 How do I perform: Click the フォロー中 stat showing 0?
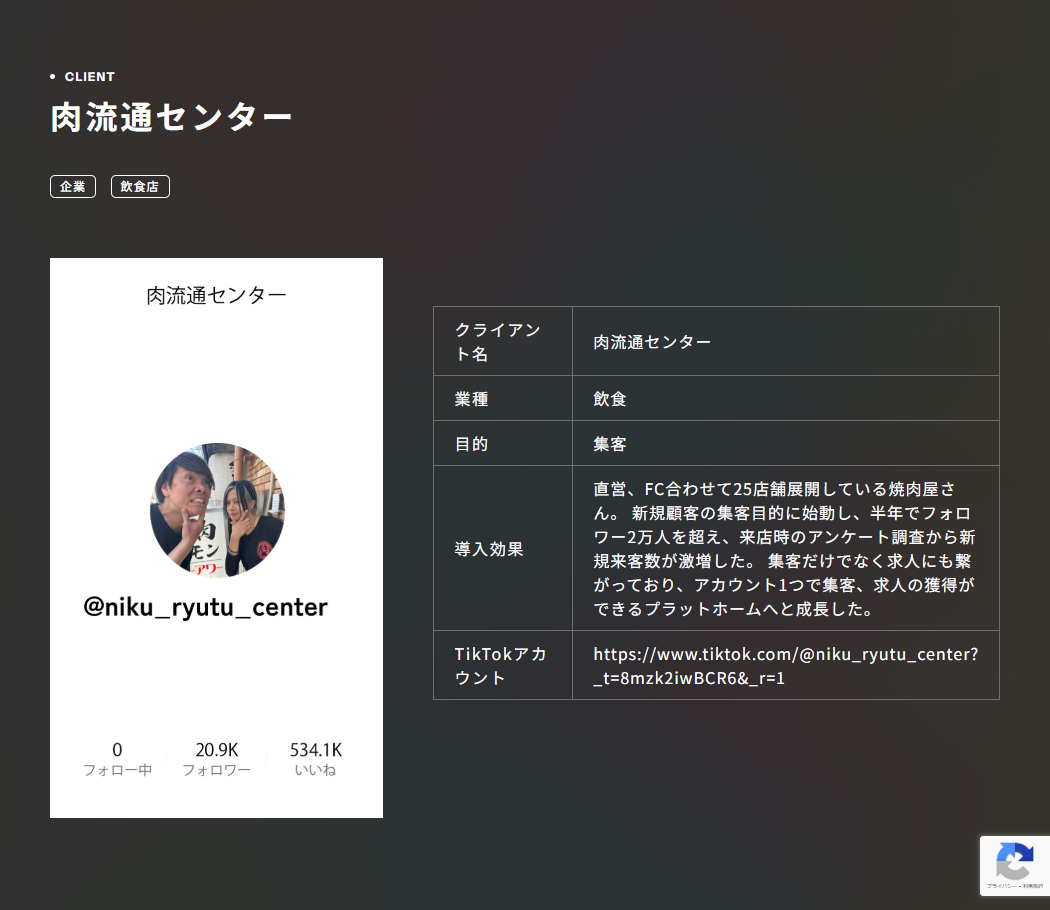[118, 747]
